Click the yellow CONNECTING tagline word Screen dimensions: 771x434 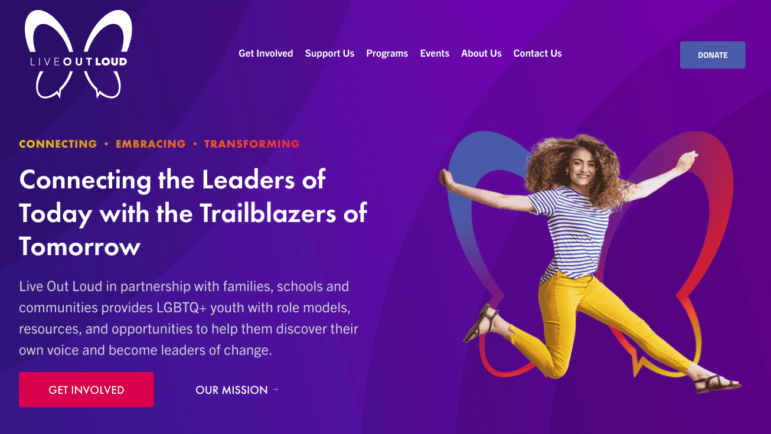(x=58, y=144)
